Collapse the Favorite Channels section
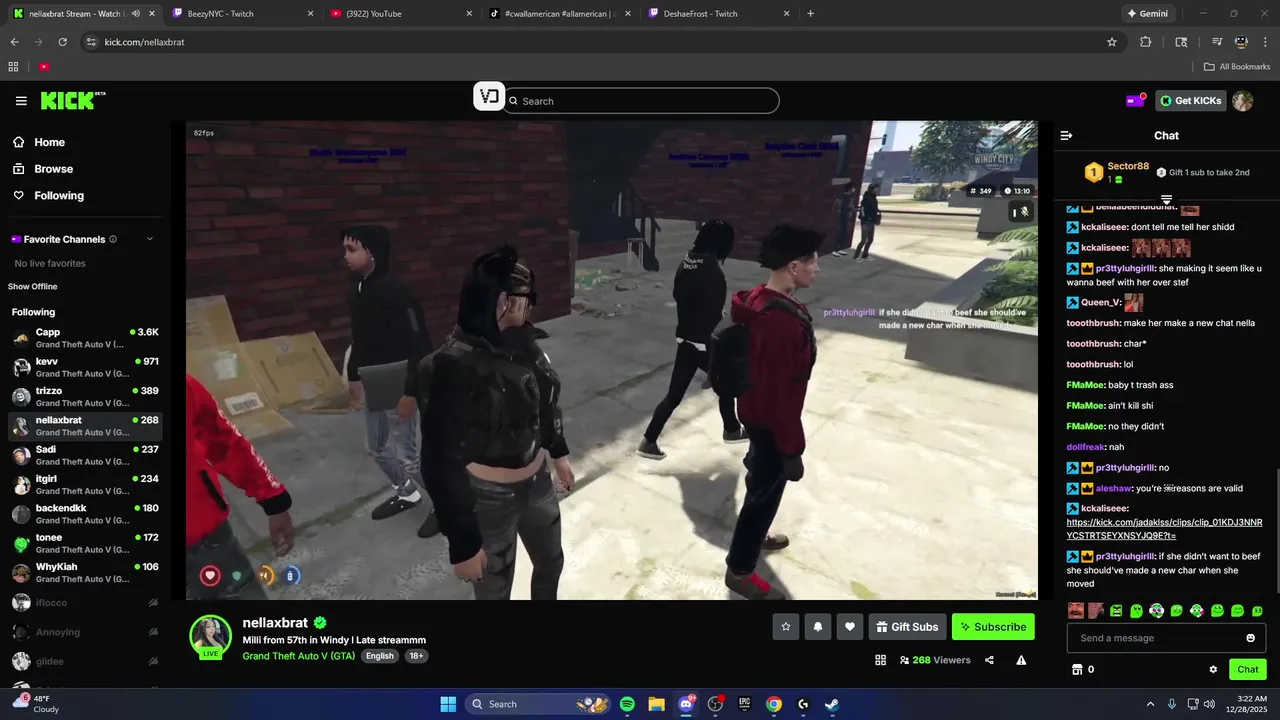This screenshot has height=720, width=1280. pyautogui.click(x=150, y=239)
